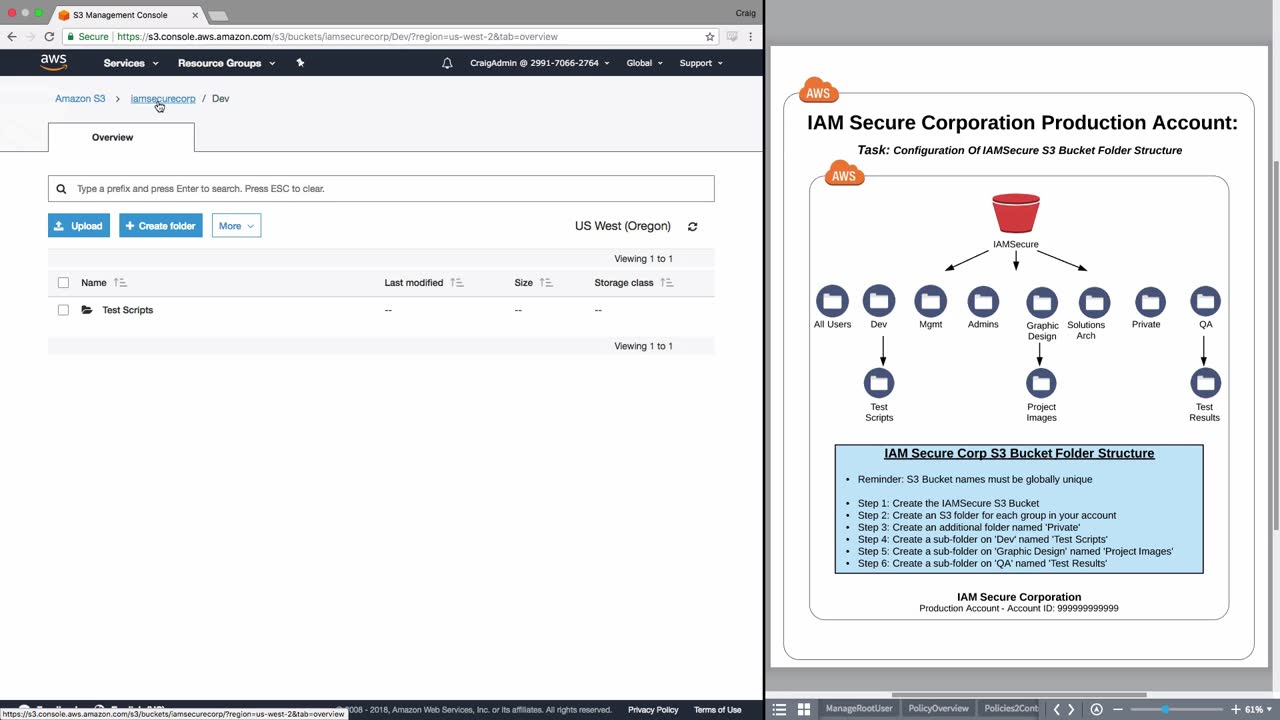
Task: Sort by Size column arrows
Action: click(546, 283)
